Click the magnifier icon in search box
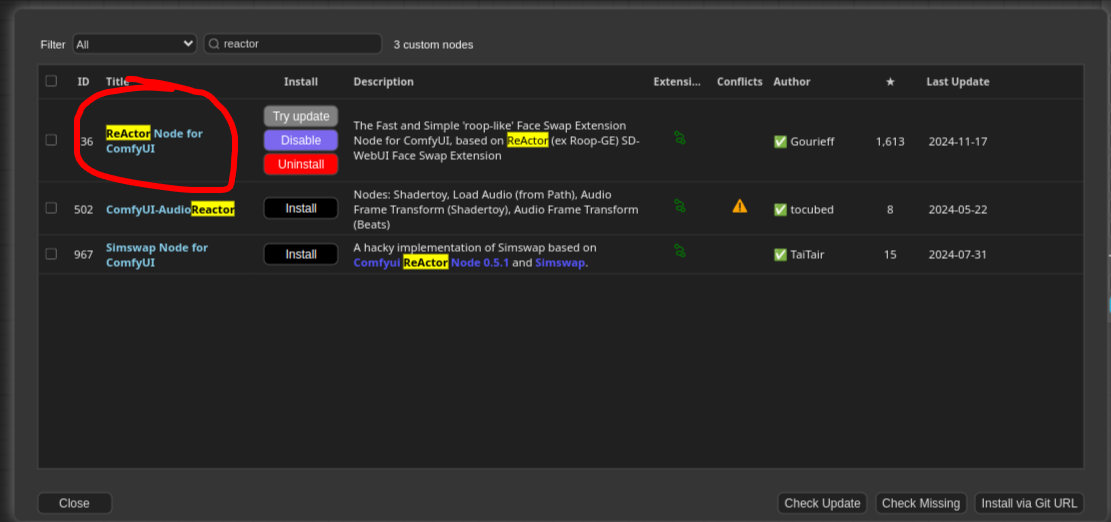1111x522 pixels. point(214,44)
